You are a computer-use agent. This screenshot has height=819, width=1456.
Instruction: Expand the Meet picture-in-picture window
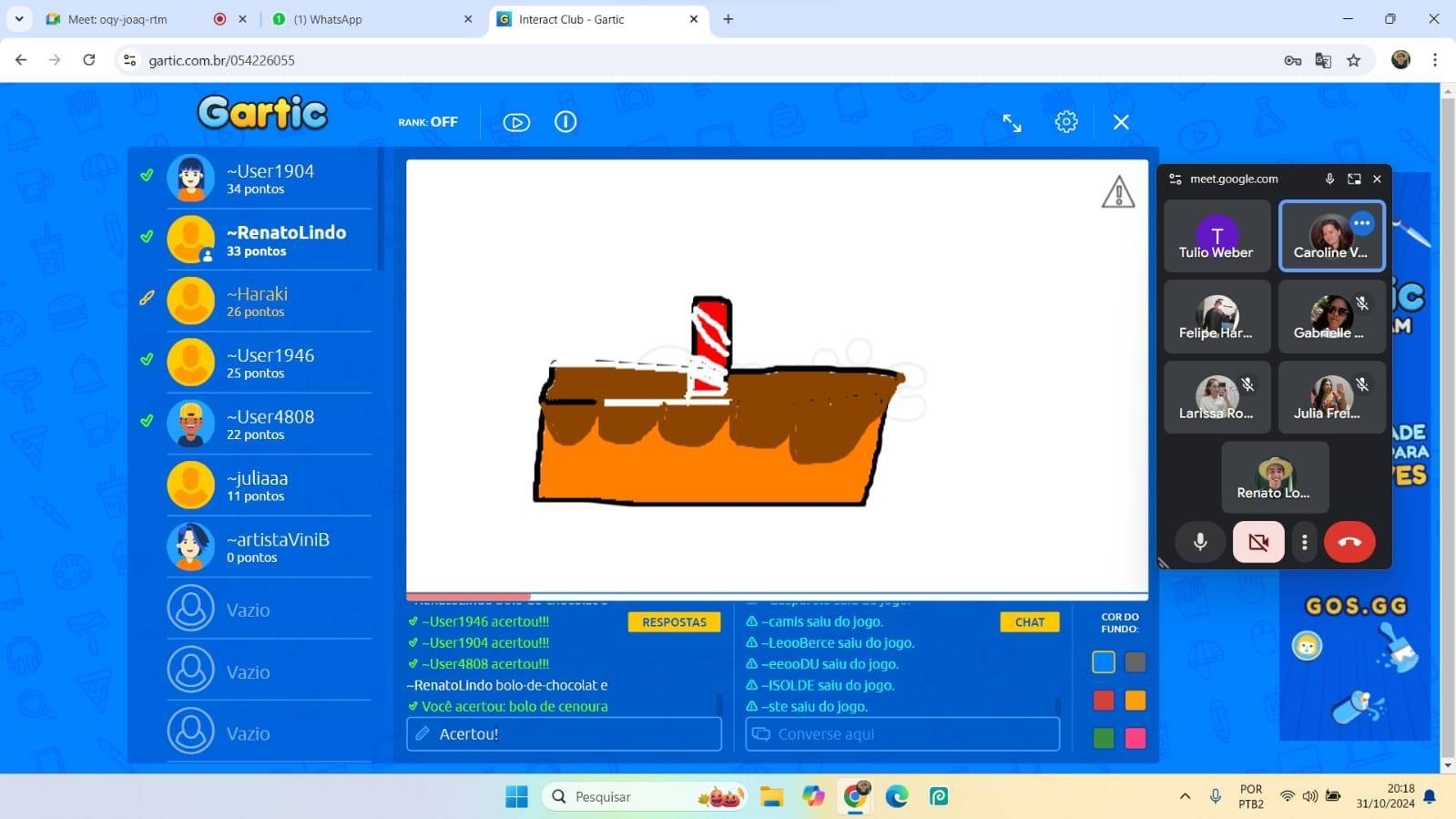(1354, 179)
